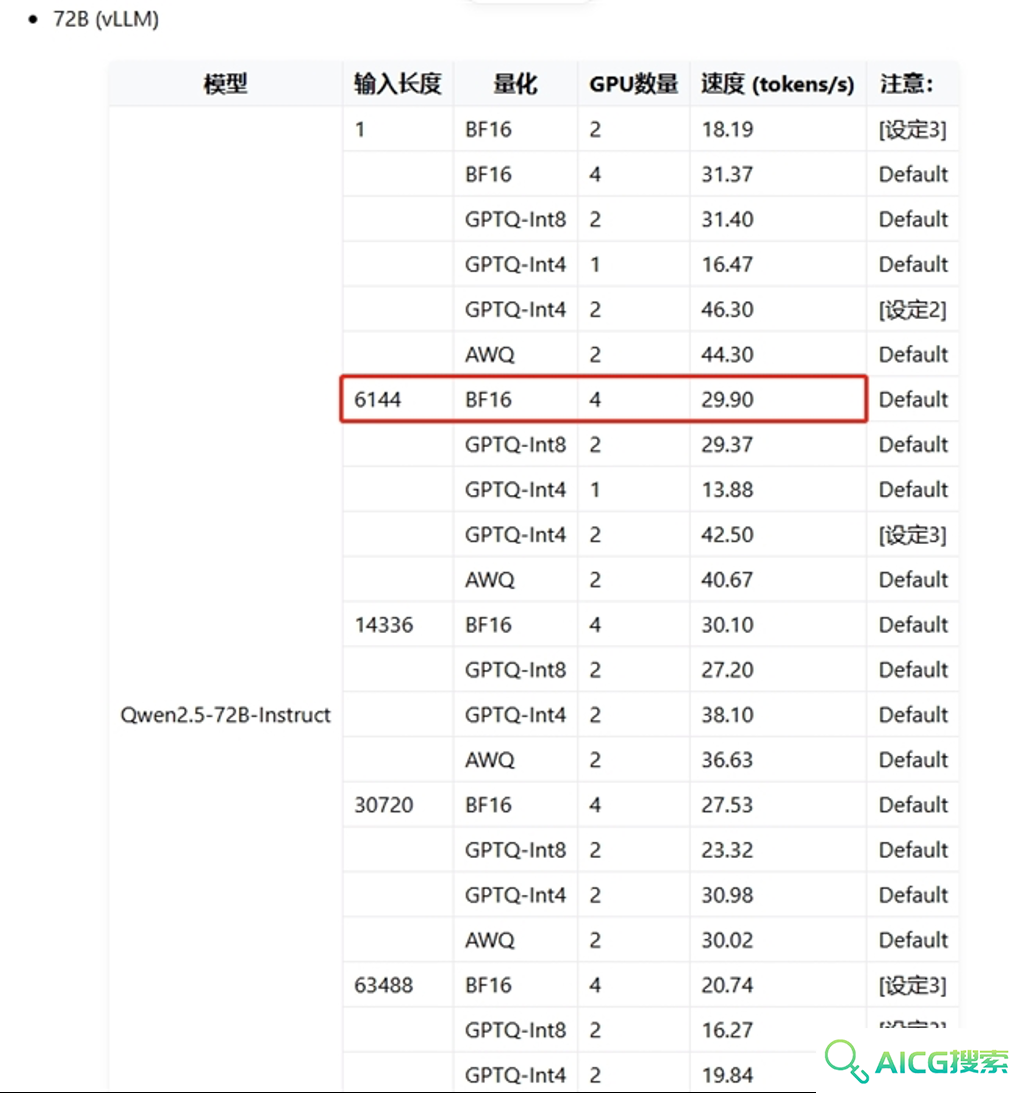Select GPTQ-Int4 in the 16.47 speed row
Screen dimensions: 1016x1093
tap(515, 264)
